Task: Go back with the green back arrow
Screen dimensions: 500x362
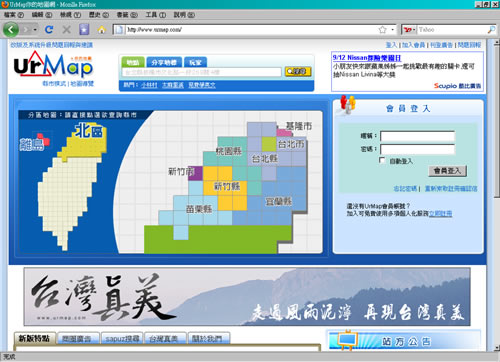Action: [x=11, y=30]
